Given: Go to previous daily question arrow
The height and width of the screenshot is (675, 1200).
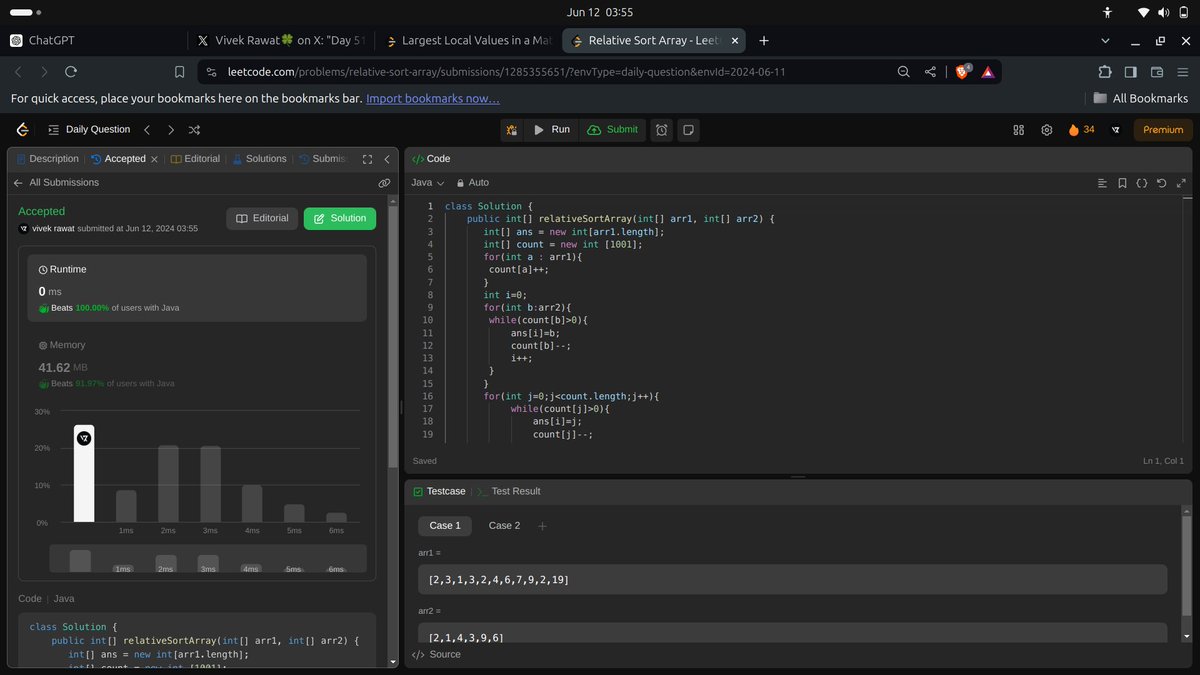Looking at the screenshot, I should 147,129.
